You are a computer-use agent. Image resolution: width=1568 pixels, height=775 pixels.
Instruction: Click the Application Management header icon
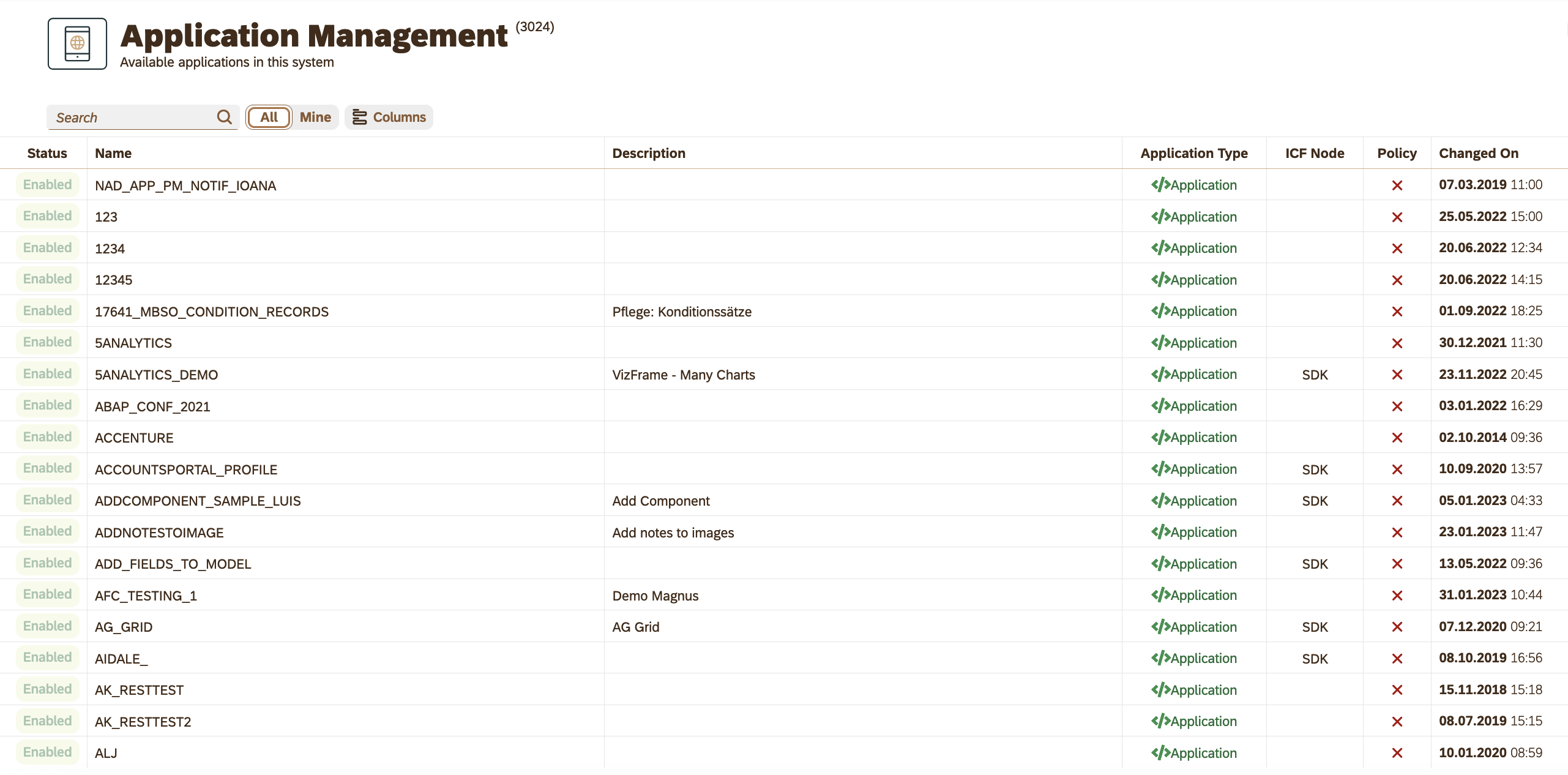(77, 43)
